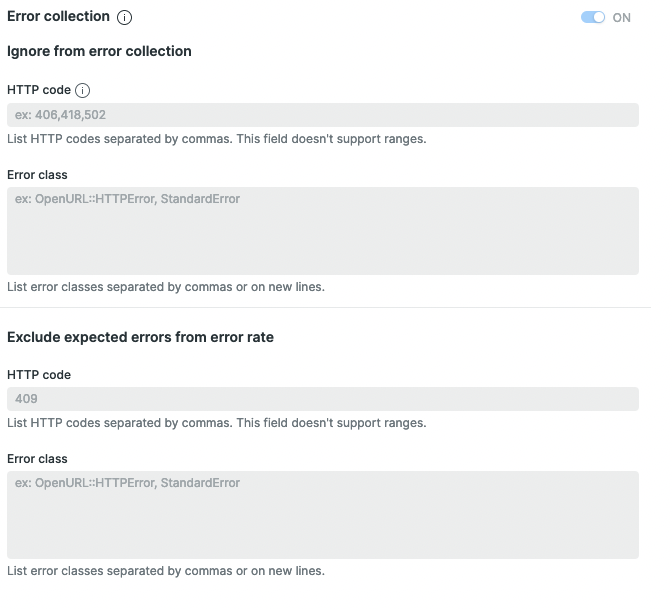Click the HTTP codes help text in Ignore section

[x=216, y=139]
